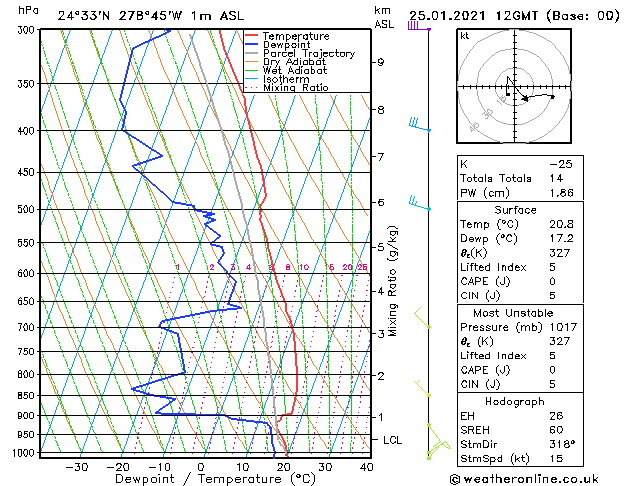Click the 'Most Unstable' section heading
The image size is (629, 486).
pos(513,313)
